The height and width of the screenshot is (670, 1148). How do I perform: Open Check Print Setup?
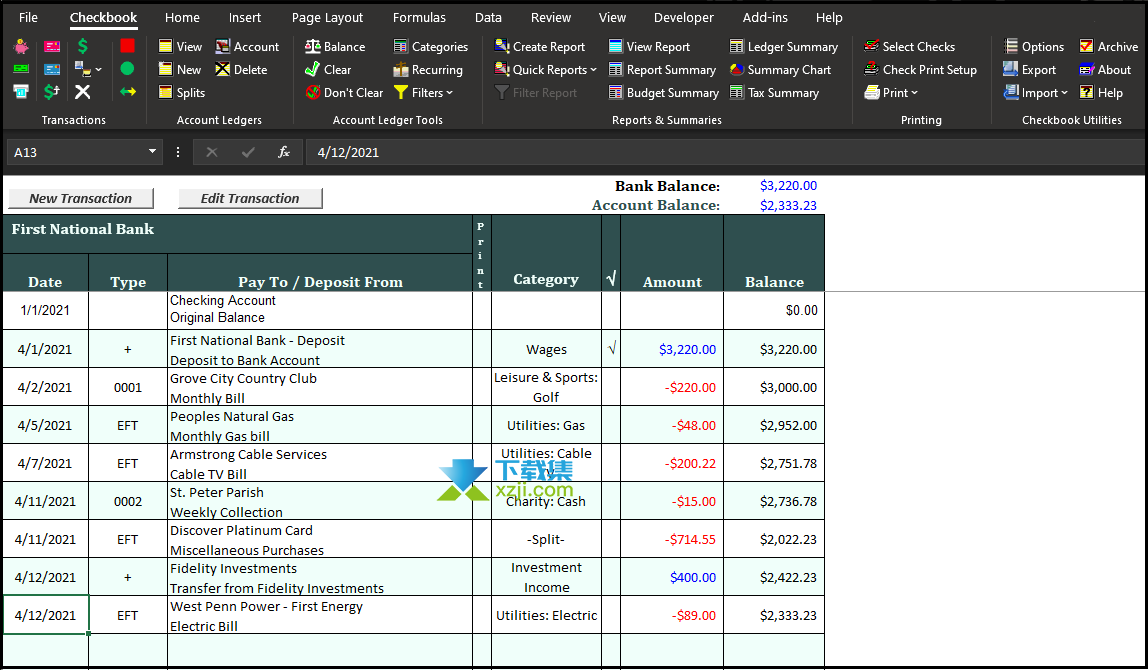(x=920, y=70)
